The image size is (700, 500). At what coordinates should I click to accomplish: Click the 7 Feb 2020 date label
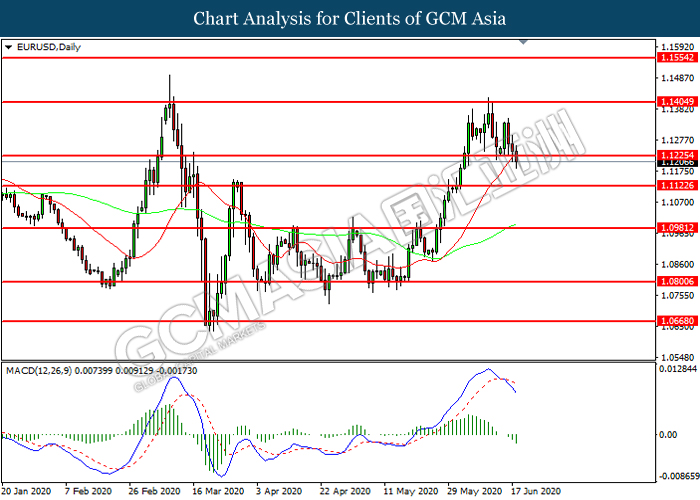88,491
